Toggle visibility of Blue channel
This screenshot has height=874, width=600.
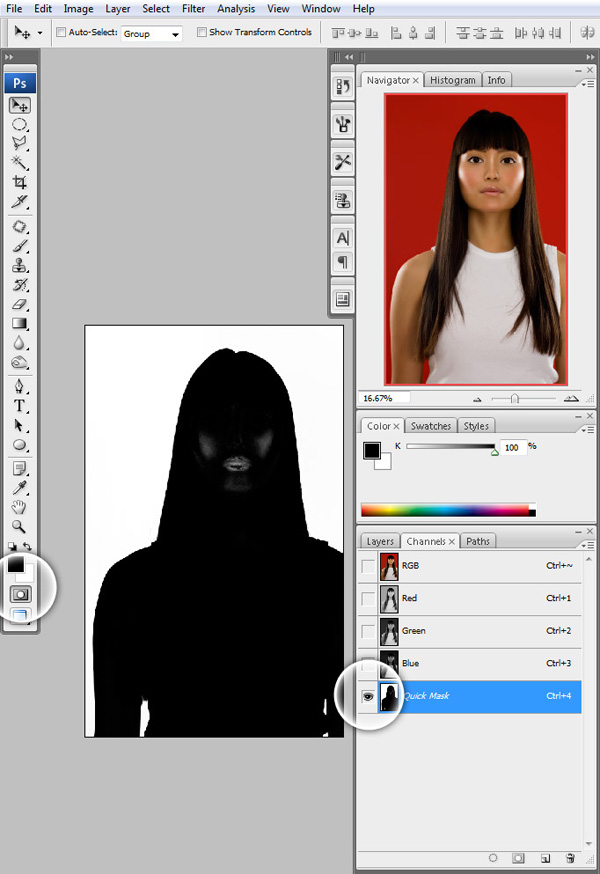(368, 663)
